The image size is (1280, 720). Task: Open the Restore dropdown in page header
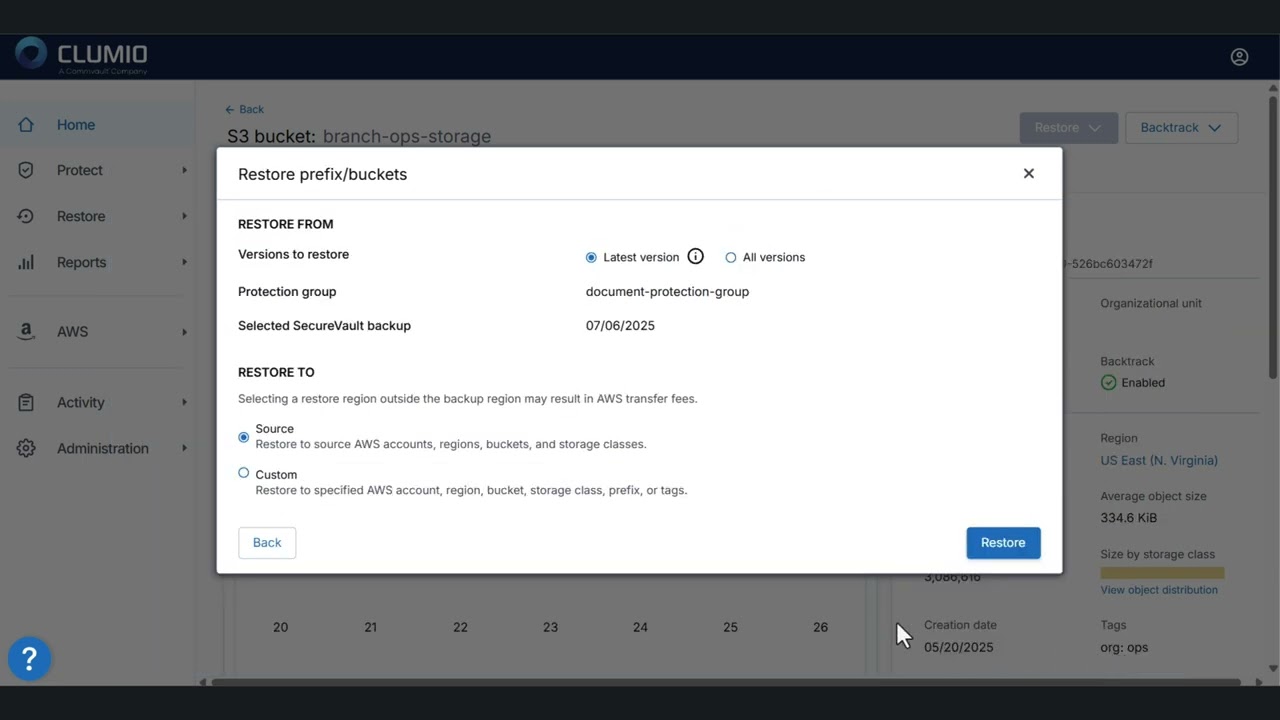pyautogui.click(x=1068, y=128)
